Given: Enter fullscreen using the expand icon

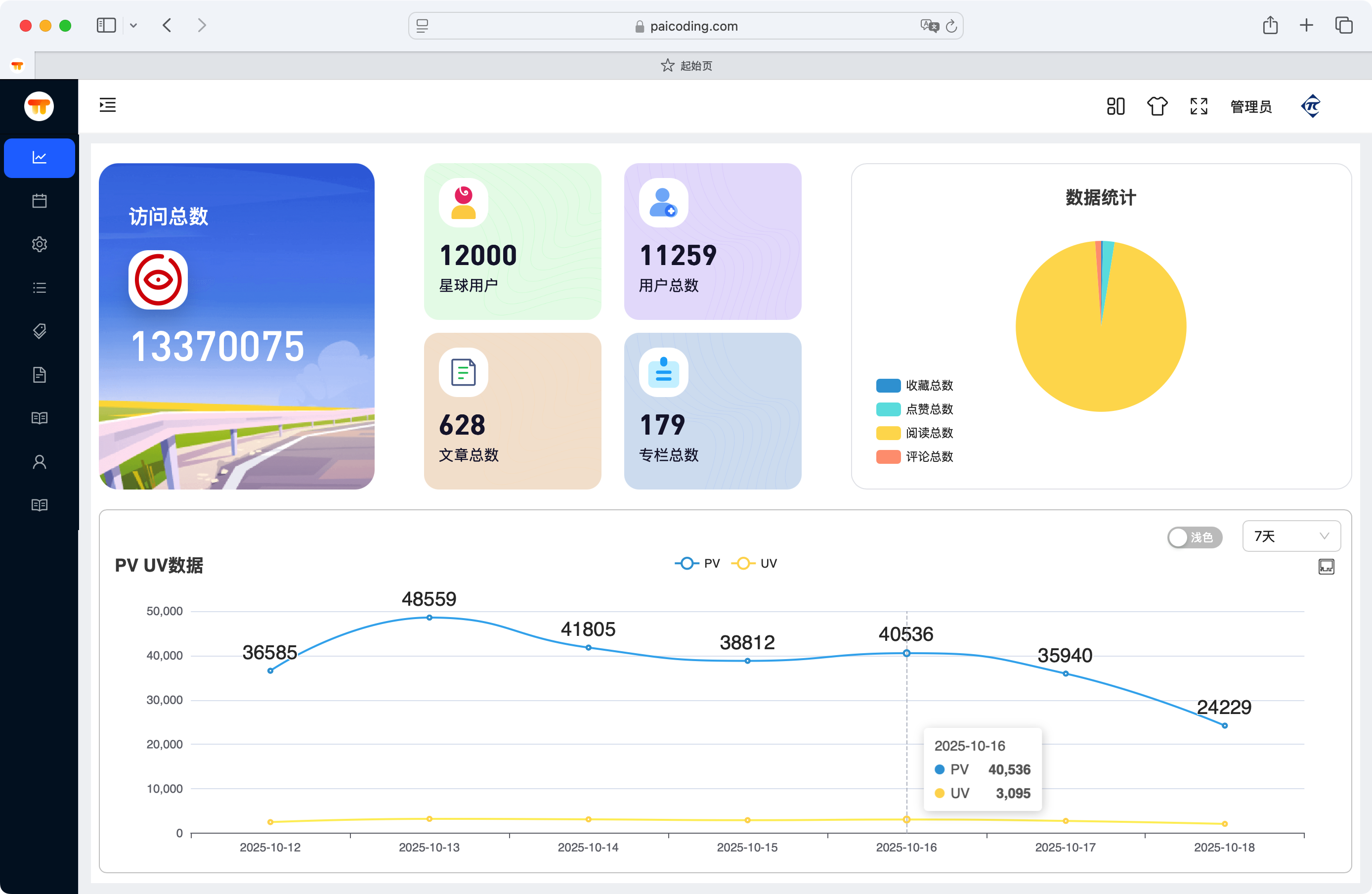Looking at the screenshot, I should pyautogui.click(x=1199, y=107).
